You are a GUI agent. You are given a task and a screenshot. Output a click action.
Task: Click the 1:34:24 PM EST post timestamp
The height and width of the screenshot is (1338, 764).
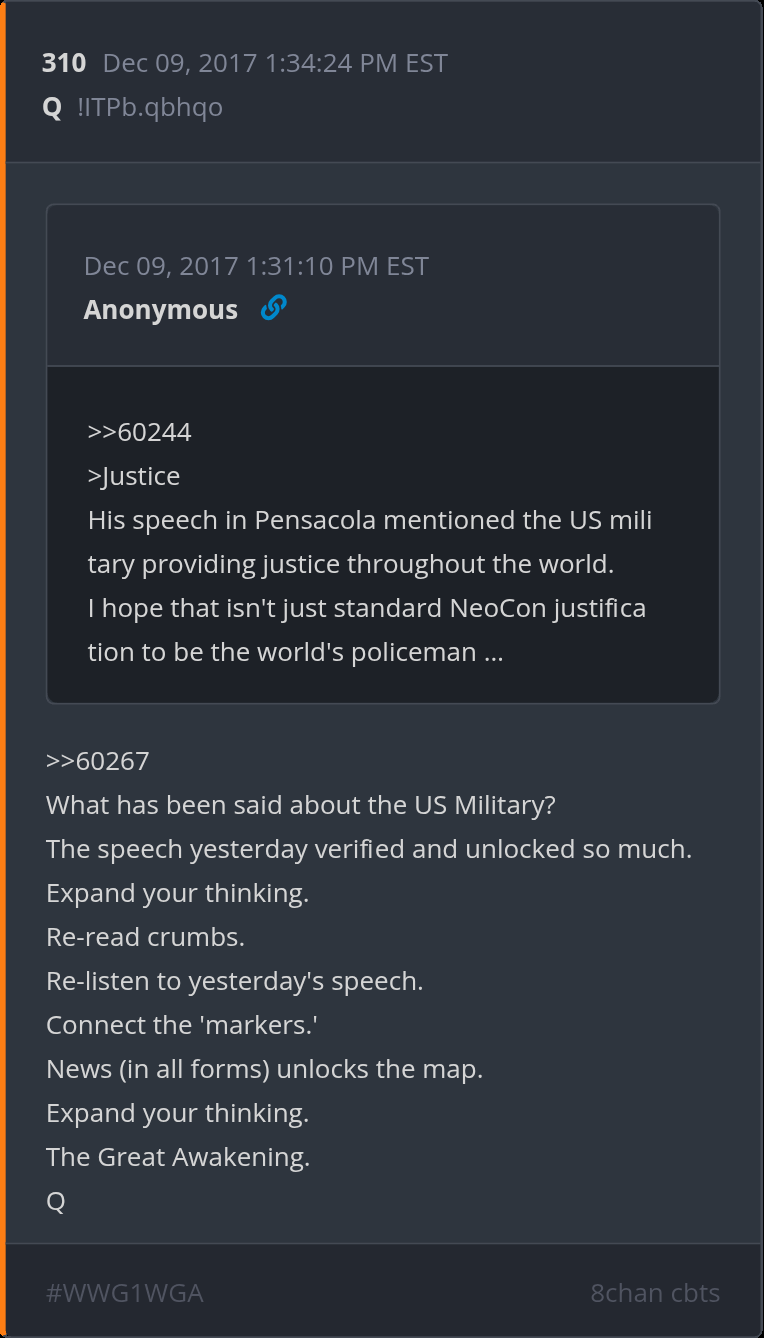pyautogui.click(x=275, y=63)
